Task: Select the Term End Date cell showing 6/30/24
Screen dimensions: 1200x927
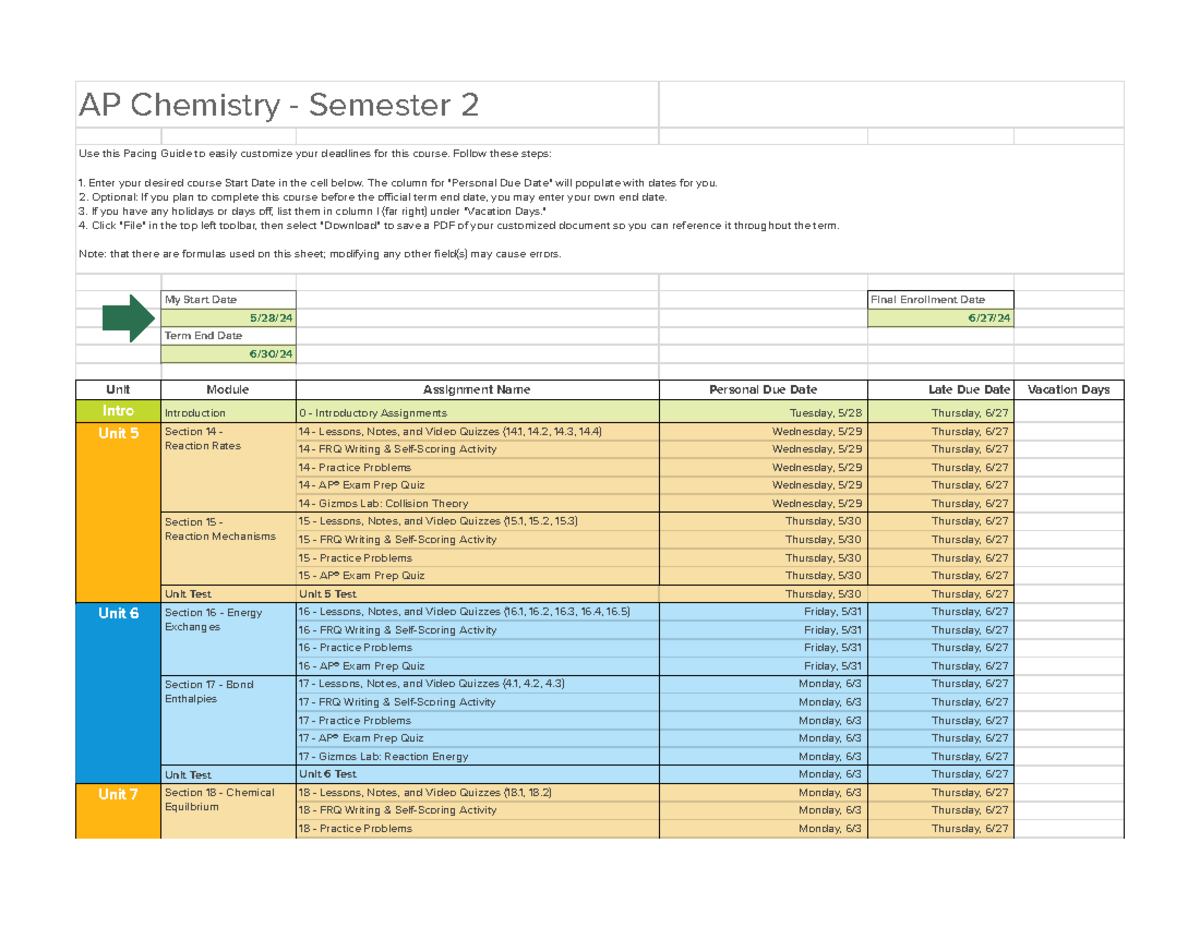Action: click(x=228, y=353)
